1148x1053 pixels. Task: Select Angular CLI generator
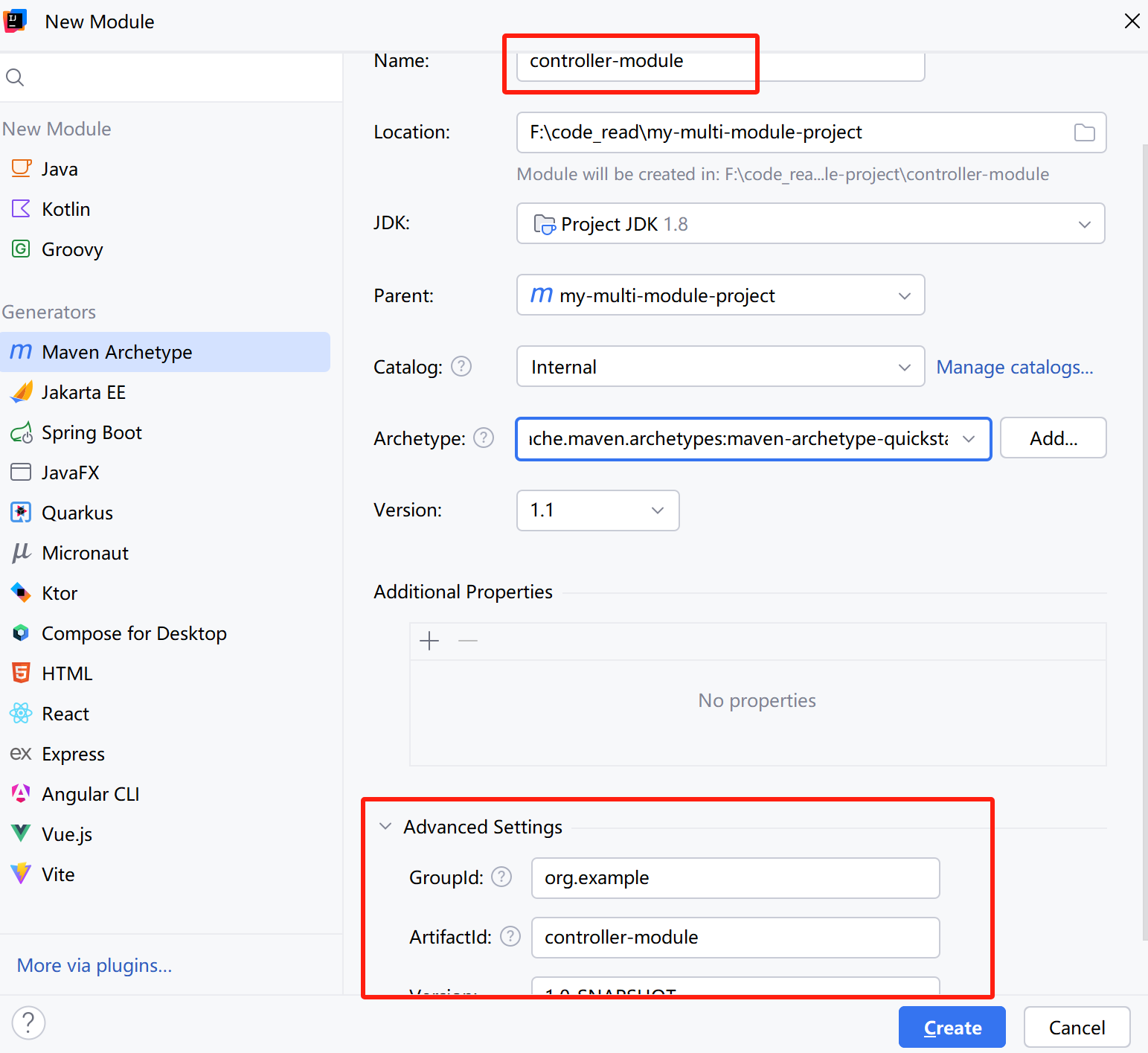coord(165,794)
